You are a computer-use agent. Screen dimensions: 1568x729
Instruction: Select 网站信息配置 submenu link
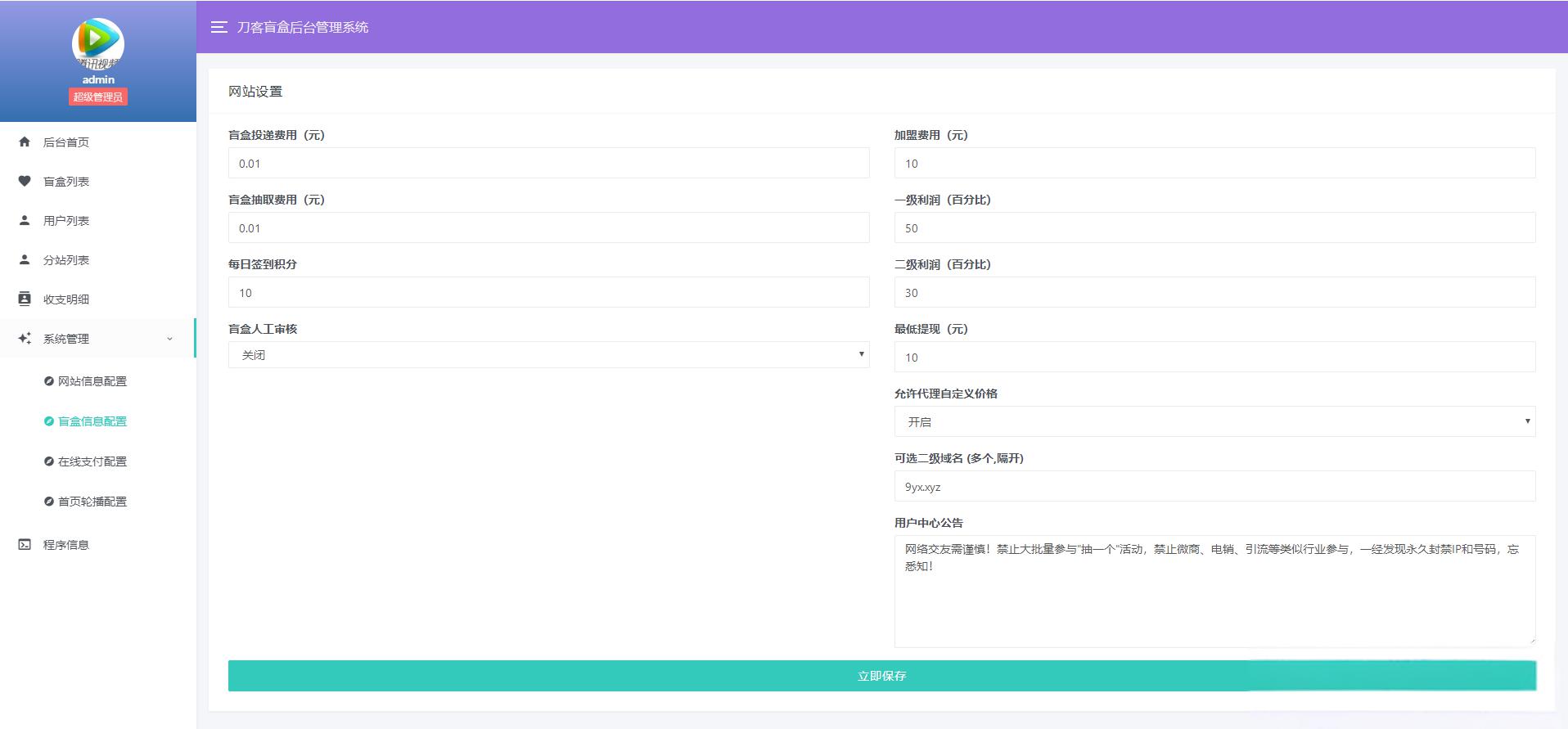[x=92, y=381]
